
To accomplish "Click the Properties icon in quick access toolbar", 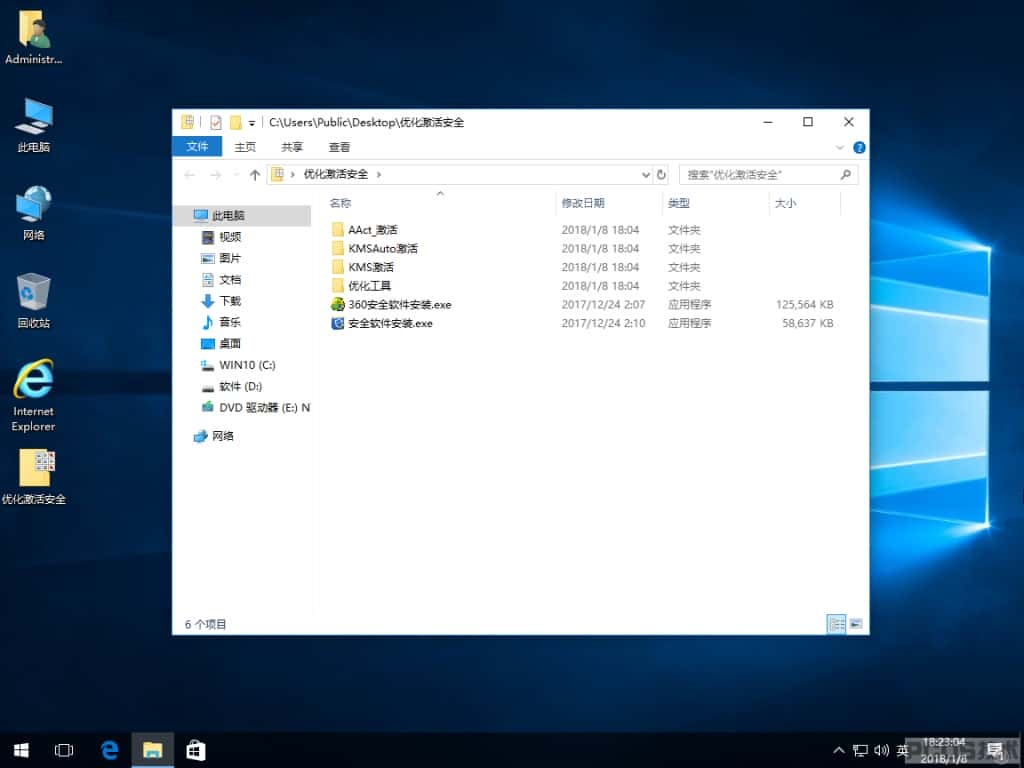I will pos(216,122).
